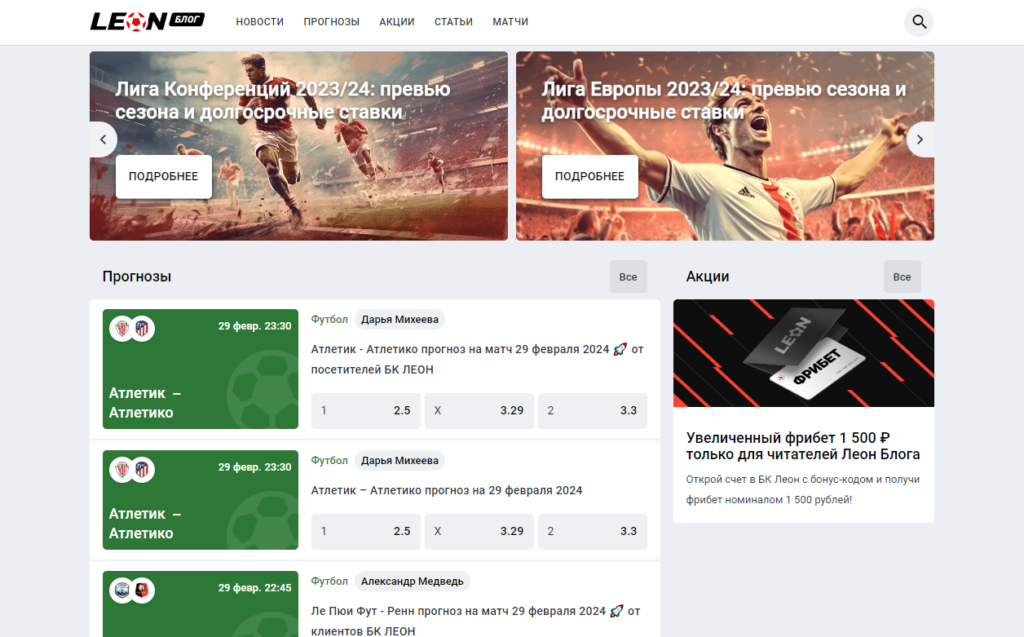
Task: Open 'Увеличенный фрибет 1 500 ₽' promo title
Action: tap(803, 446)
